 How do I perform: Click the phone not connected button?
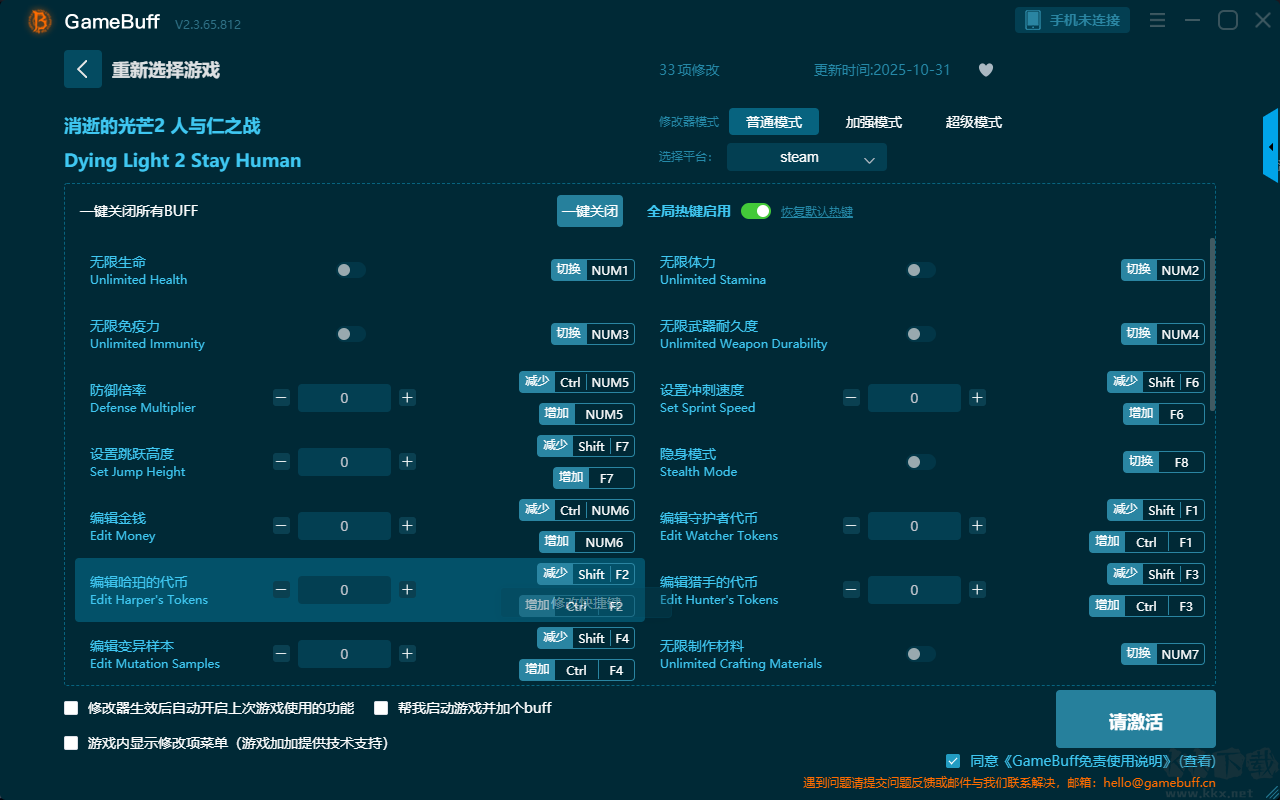pyautogui.click(x=1073, y=20)
